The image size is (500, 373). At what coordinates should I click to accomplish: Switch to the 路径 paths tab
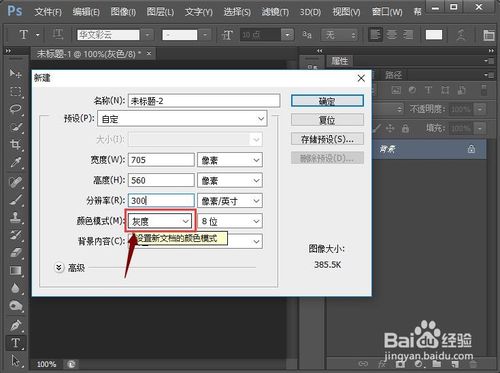pyautogui.click(x=393, y=75)
